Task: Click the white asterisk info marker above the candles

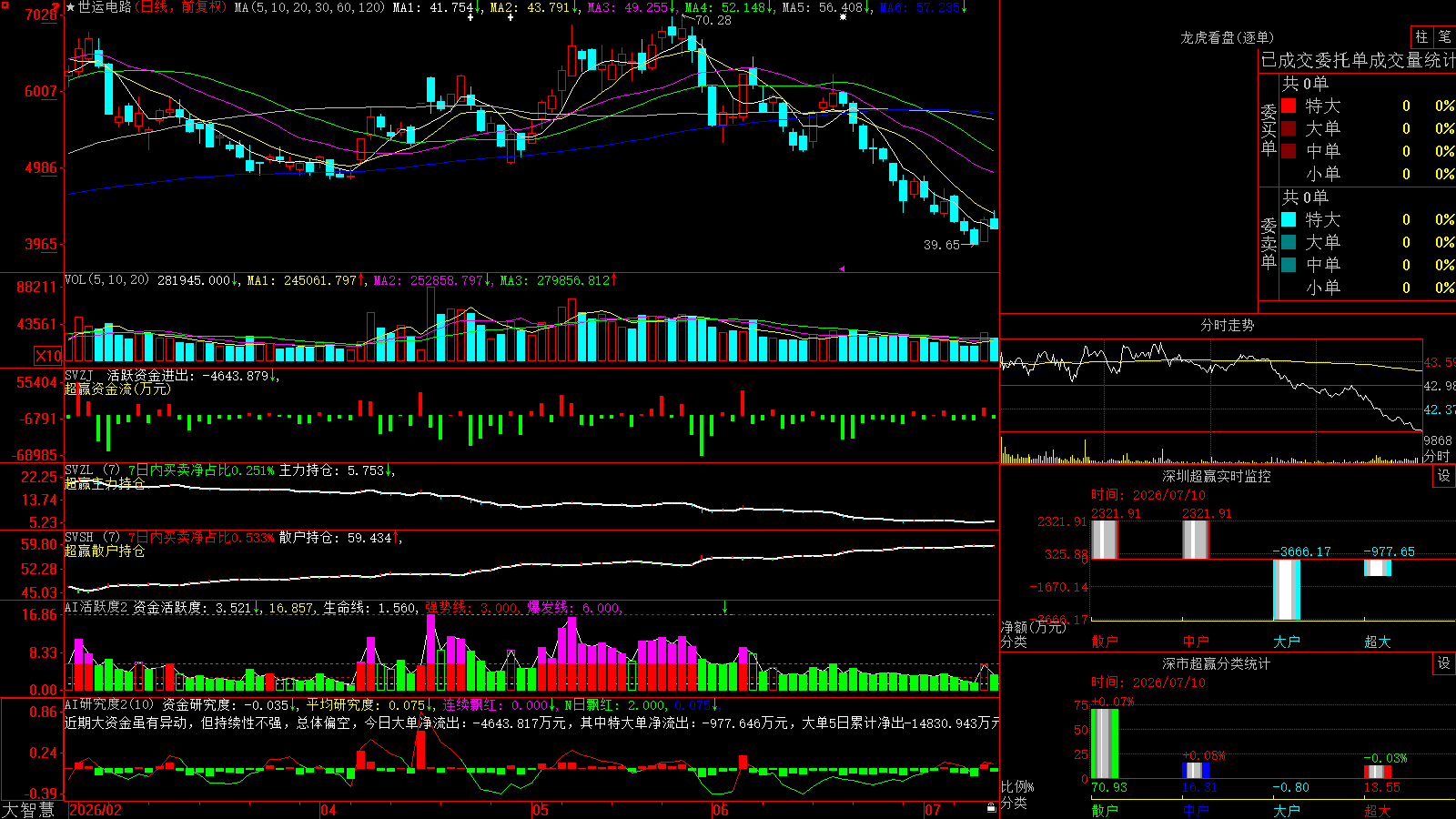Action: coord(843,17)
